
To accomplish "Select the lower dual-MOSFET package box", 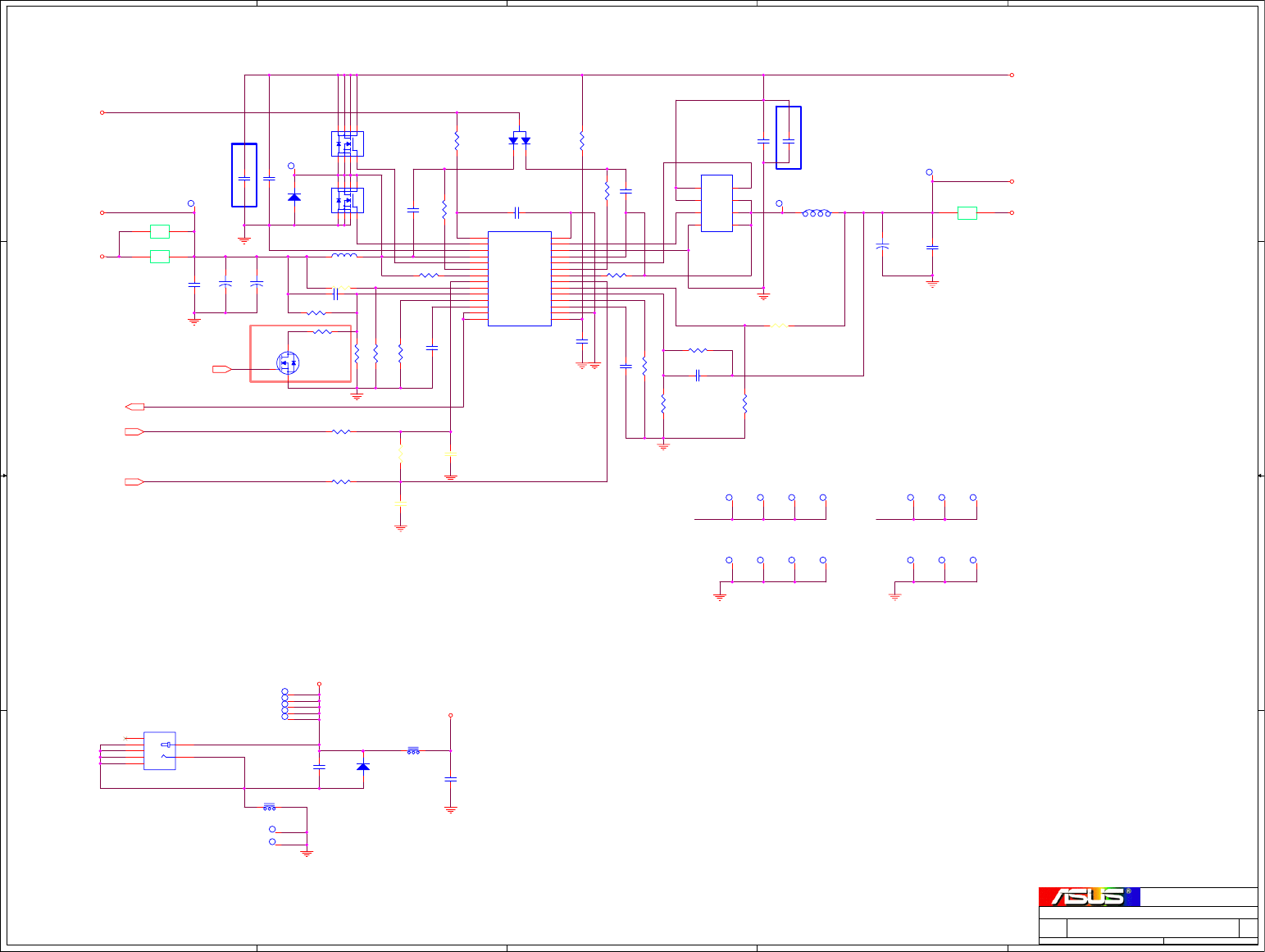I will pos(348,200).
